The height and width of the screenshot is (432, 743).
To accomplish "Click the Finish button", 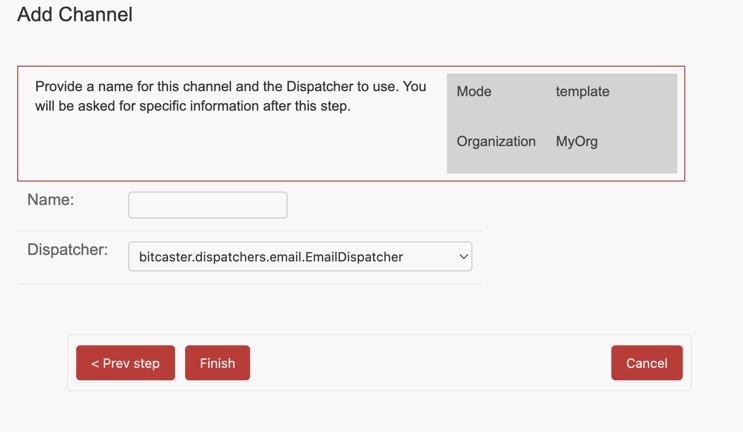I will coord(217,363).
